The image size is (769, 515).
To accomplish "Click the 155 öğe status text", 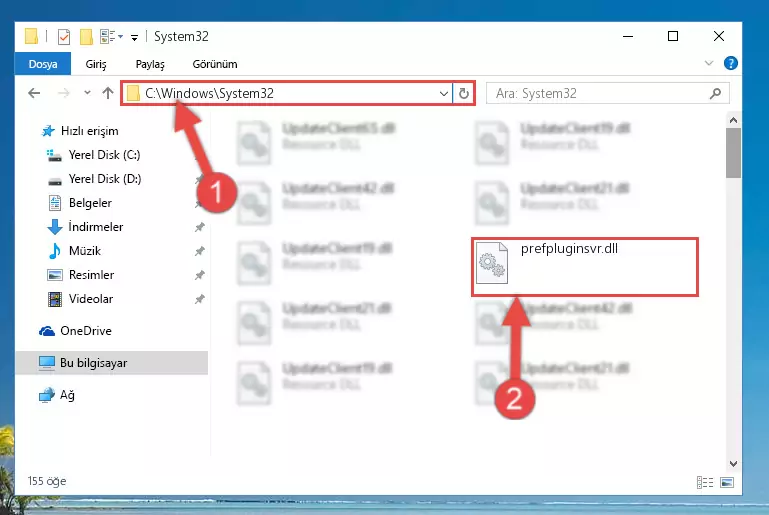I will tap(47, 481).
